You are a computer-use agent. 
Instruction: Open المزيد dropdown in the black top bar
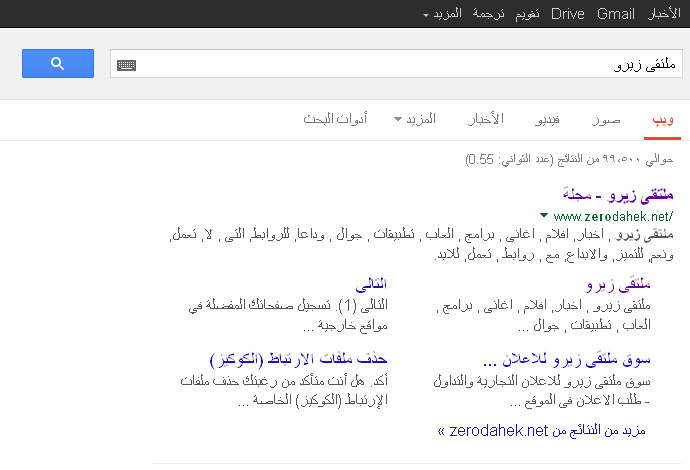[x=442, y=14]
